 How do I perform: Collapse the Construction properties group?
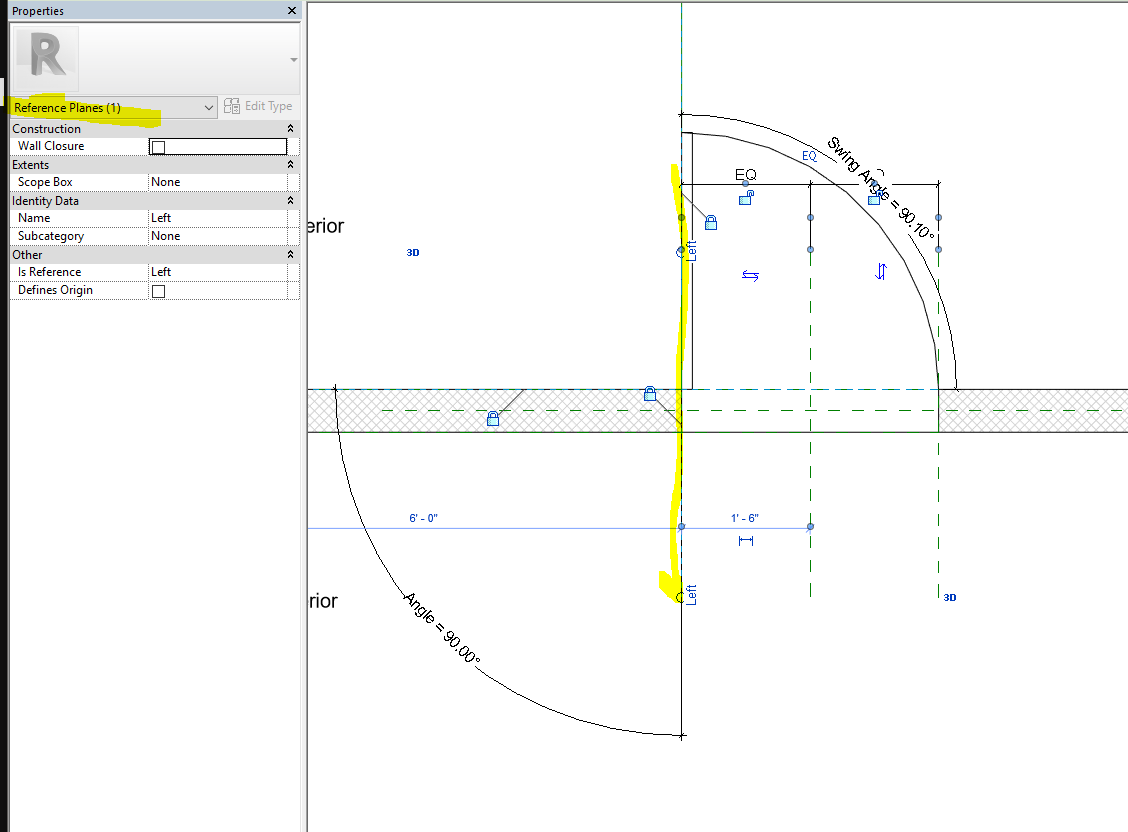tap(290, 129)
